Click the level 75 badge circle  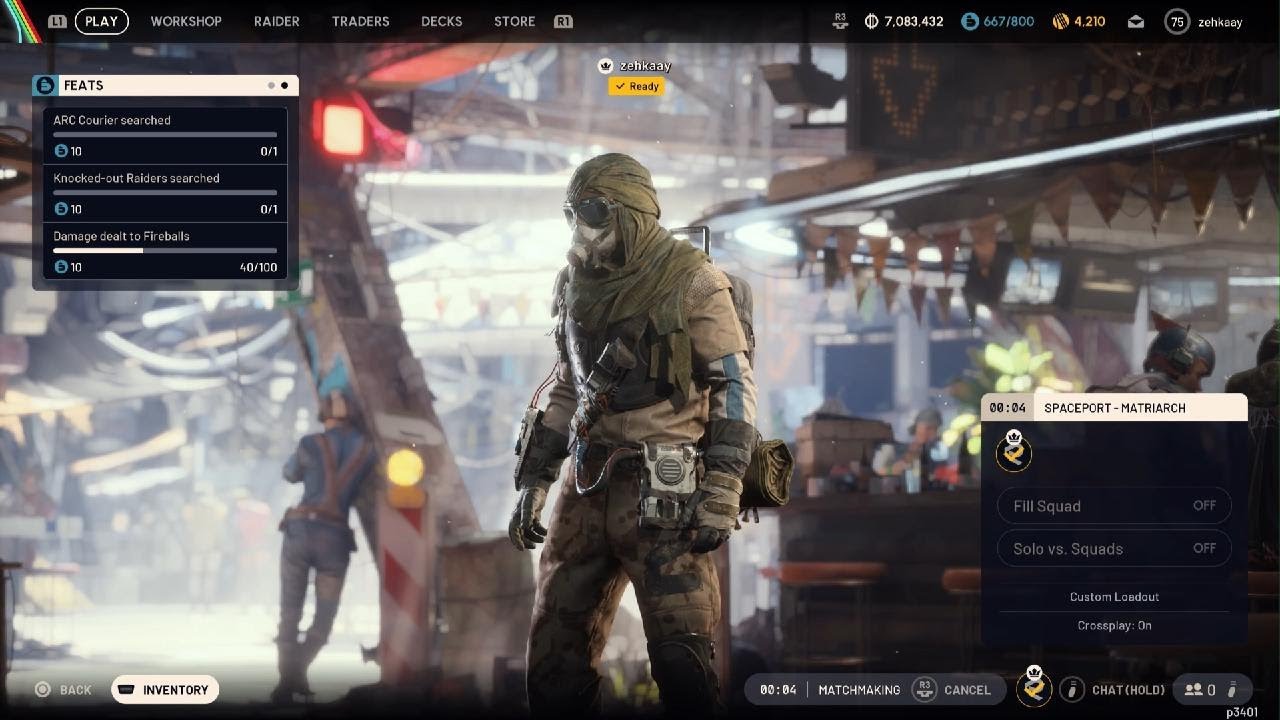pyautogui.click(x=1177, y=21)
